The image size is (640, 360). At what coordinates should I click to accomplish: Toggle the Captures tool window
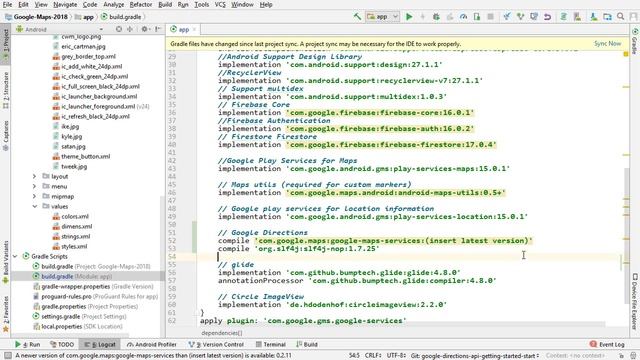[x=5, y=136]
